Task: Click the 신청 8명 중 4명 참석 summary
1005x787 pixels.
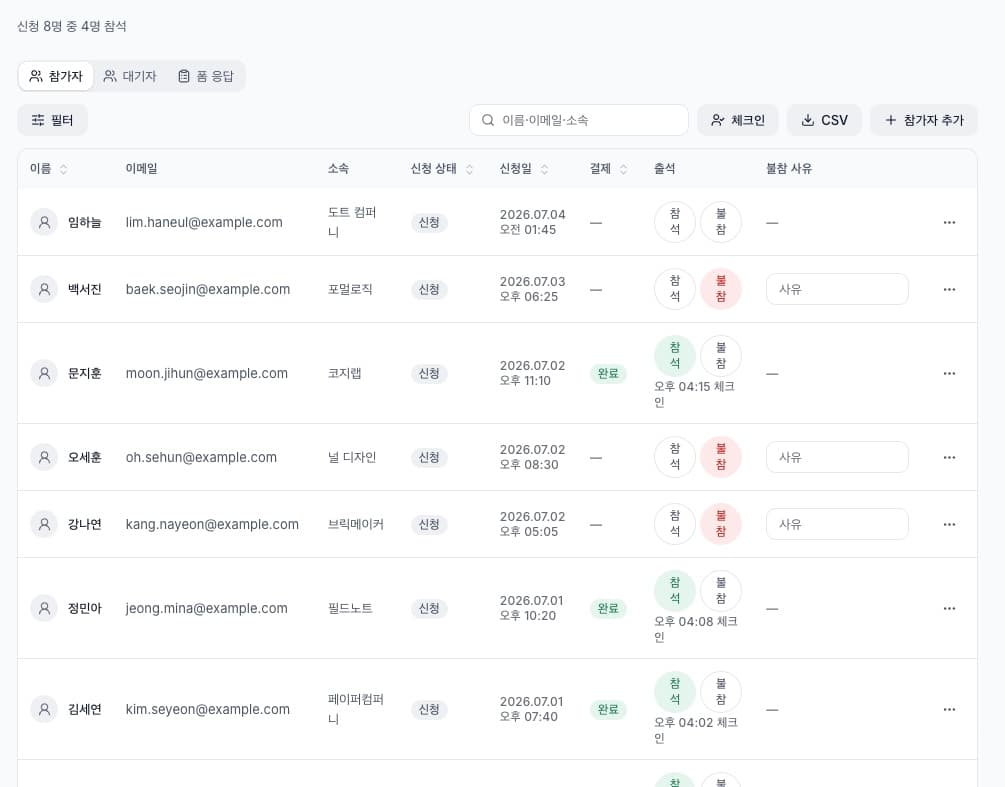Action: coord(72,26)
